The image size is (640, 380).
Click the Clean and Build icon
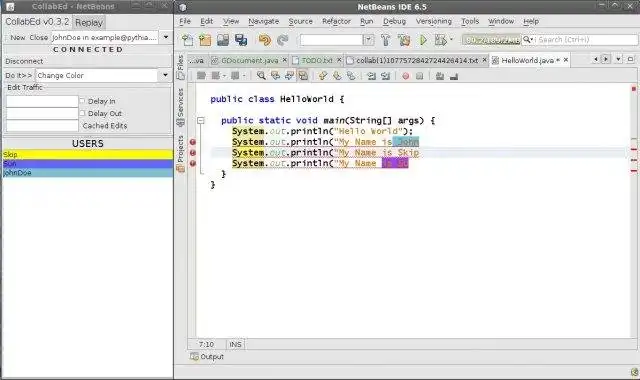[404, 40]
